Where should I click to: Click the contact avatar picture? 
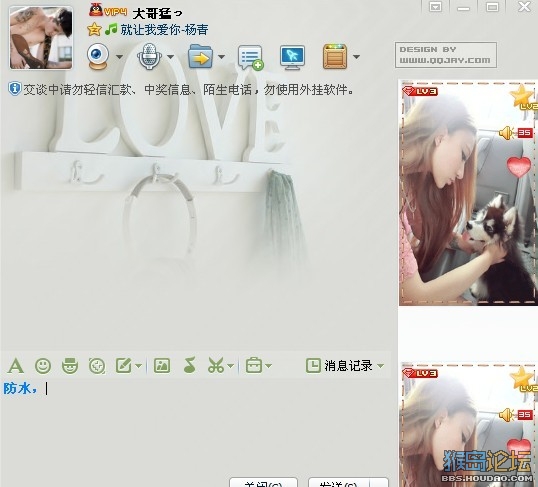[41, 38]
